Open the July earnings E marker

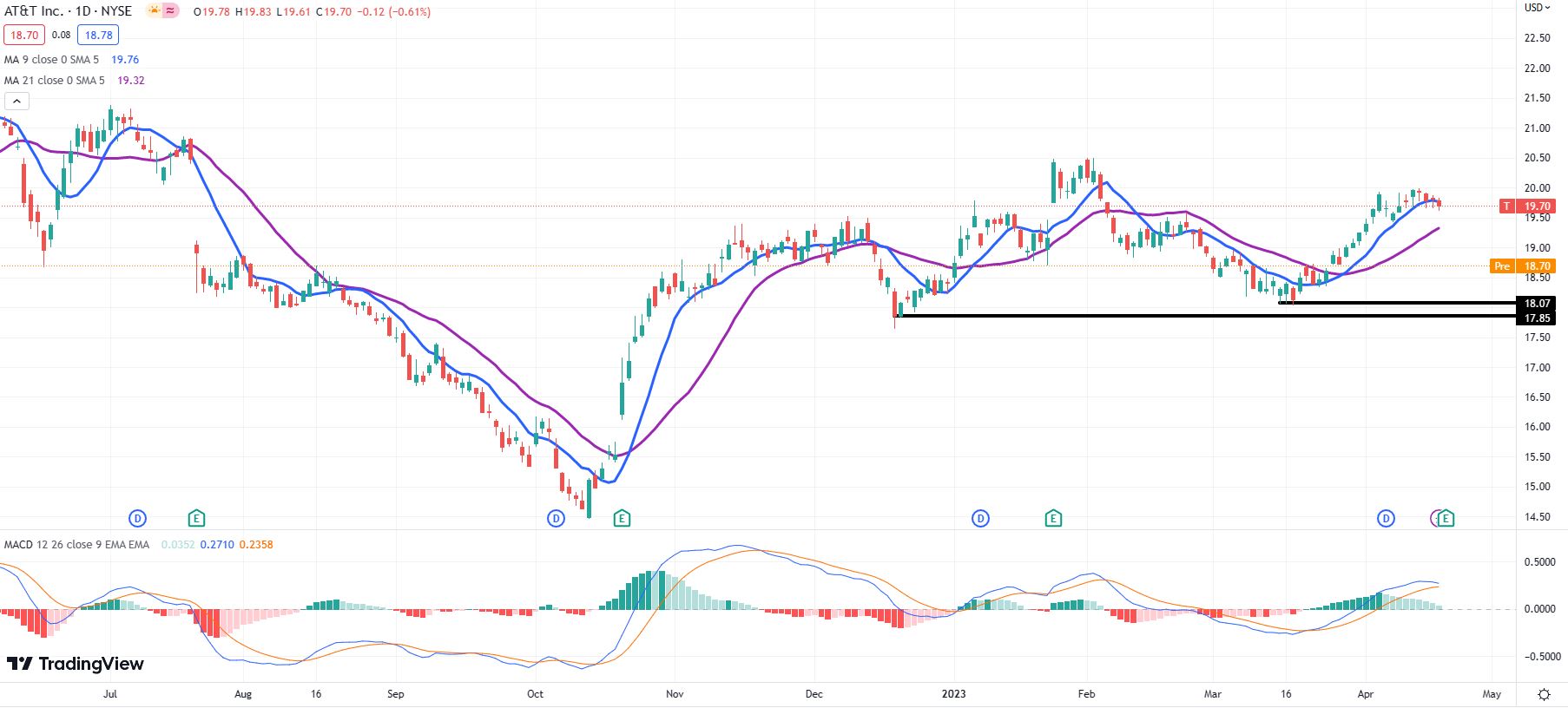click(x=197, y=519)
